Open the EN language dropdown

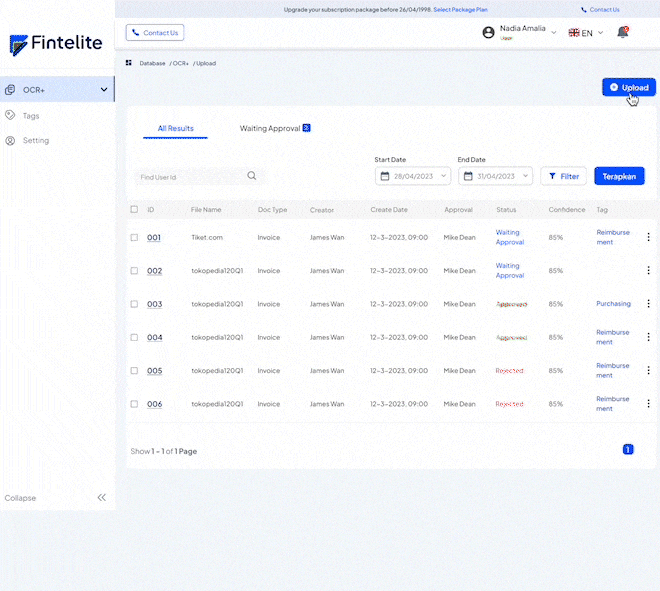click(586, 33)
